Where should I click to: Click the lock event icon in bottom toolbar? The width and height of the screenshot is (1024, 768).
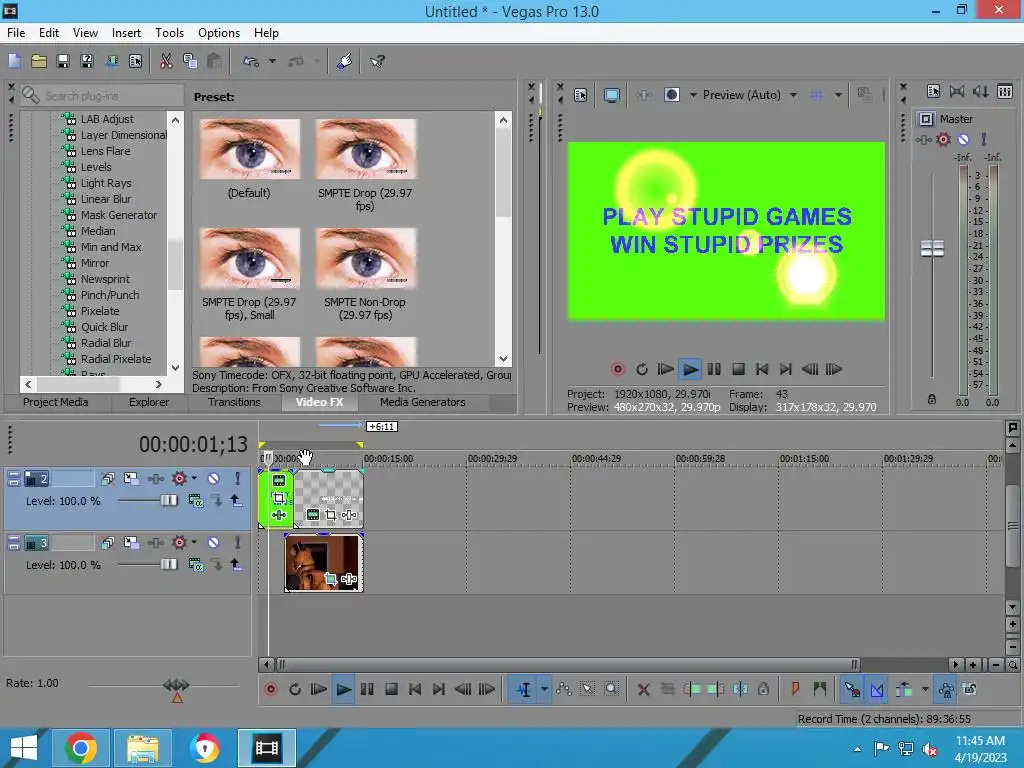(x=763, y=689)
